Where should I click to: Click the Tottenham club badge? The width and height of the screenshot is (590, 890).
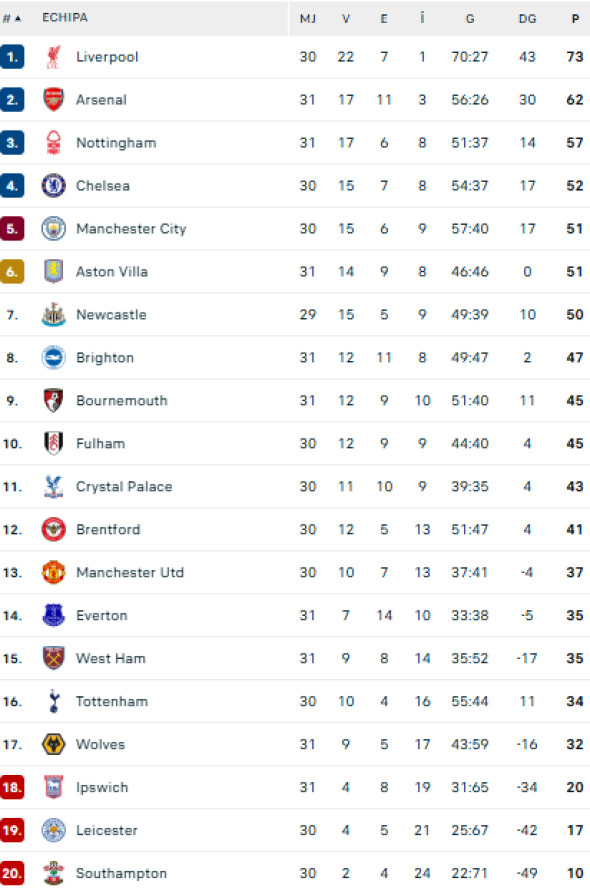pos(53,702)
